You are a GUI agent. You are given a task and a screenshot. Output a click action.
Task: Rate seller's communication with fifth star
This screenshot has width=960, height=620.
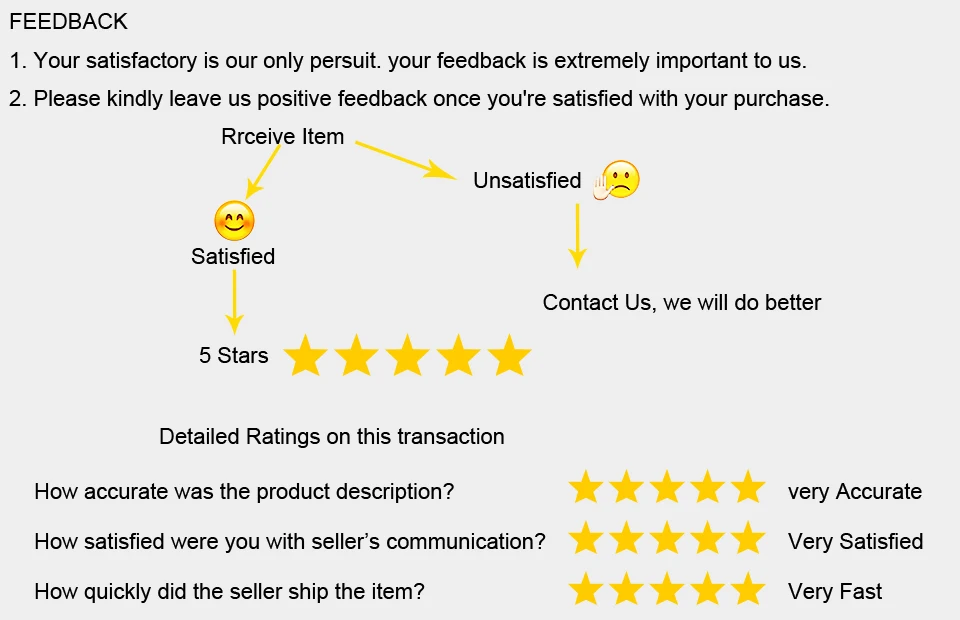pos(748,538)
